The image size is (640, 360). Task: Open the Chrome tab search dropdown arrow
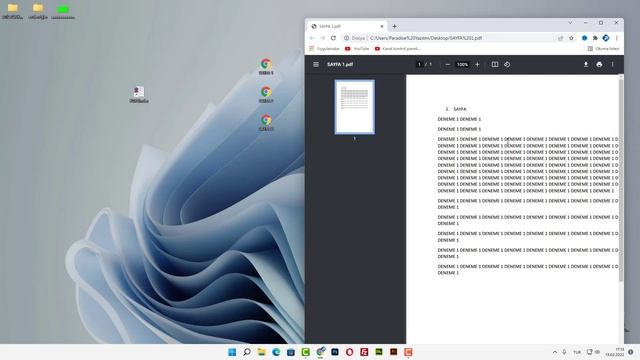(x=570, y=23)
